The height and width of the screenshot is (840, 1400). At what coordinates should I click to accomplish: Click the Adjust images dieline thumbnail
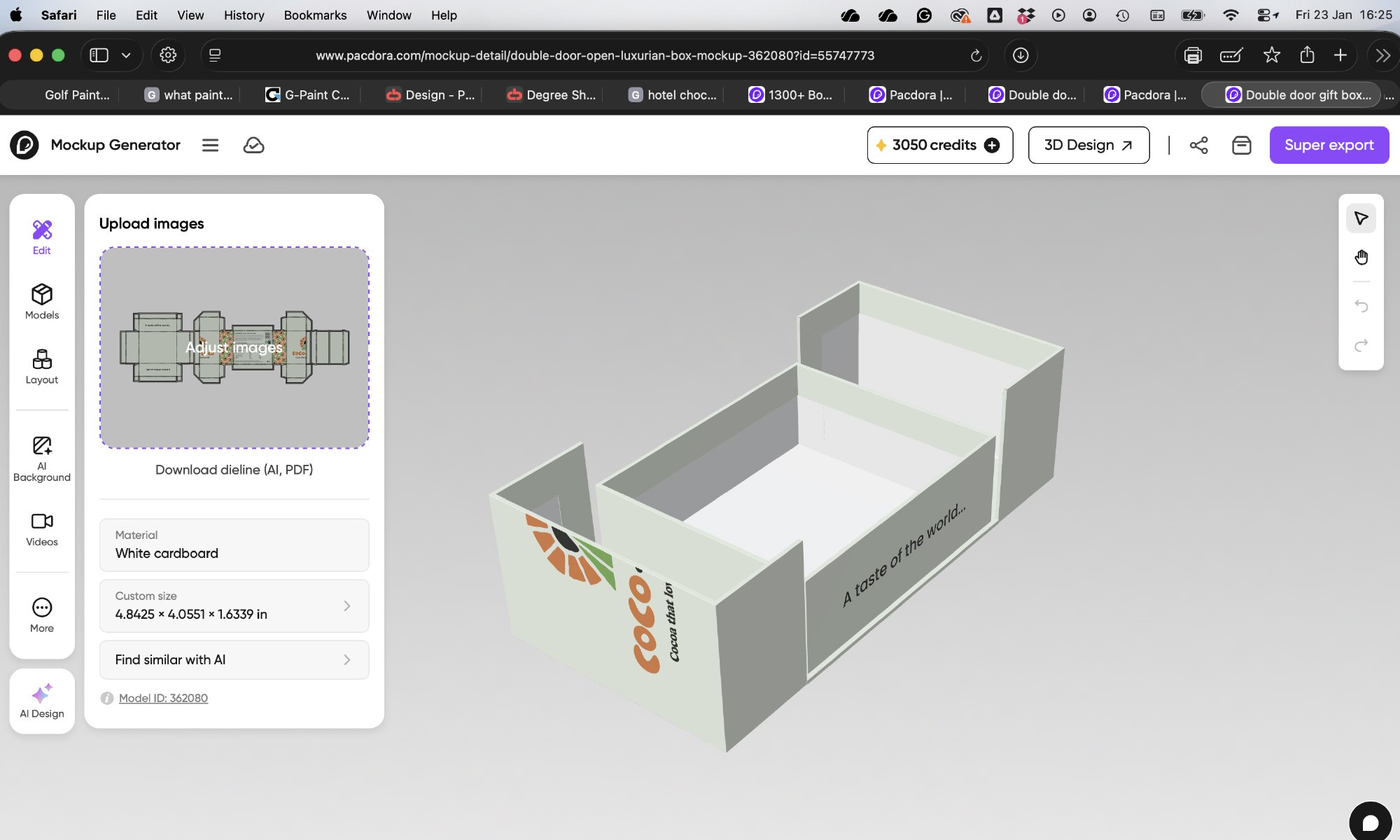click(234, 347)
